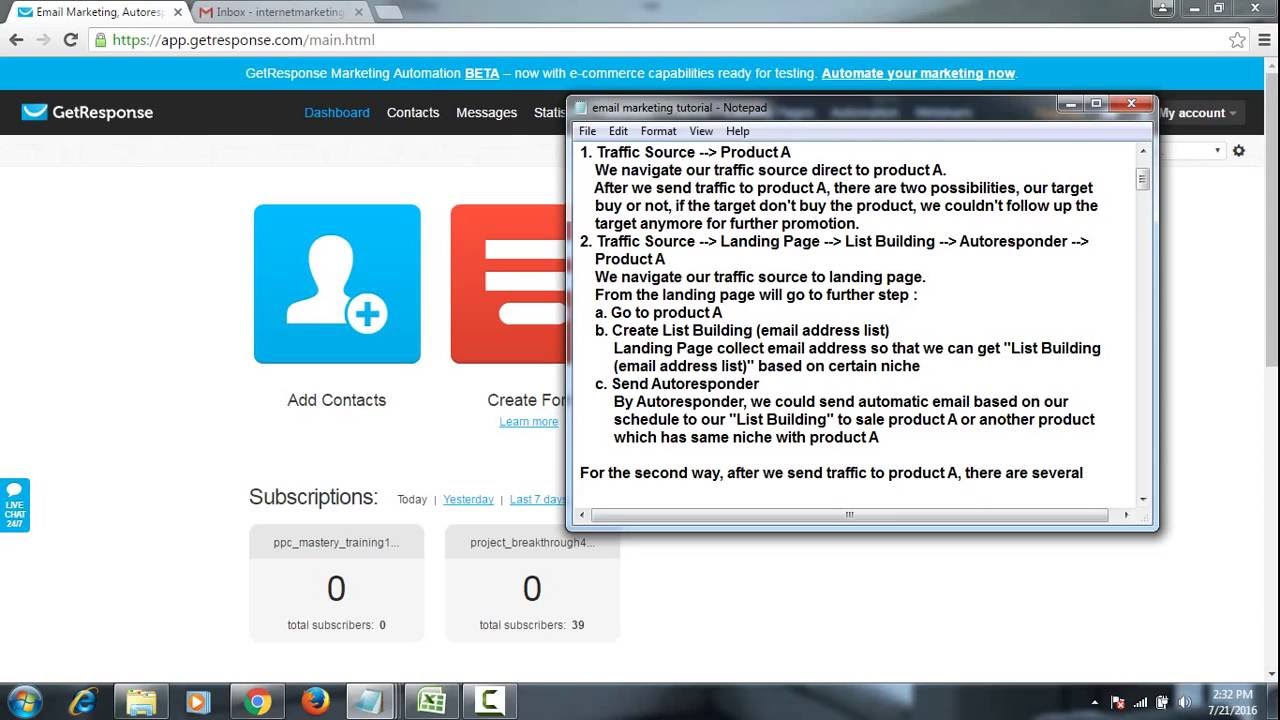Open Camtasia taskbar icon

[x=489, y=702]
